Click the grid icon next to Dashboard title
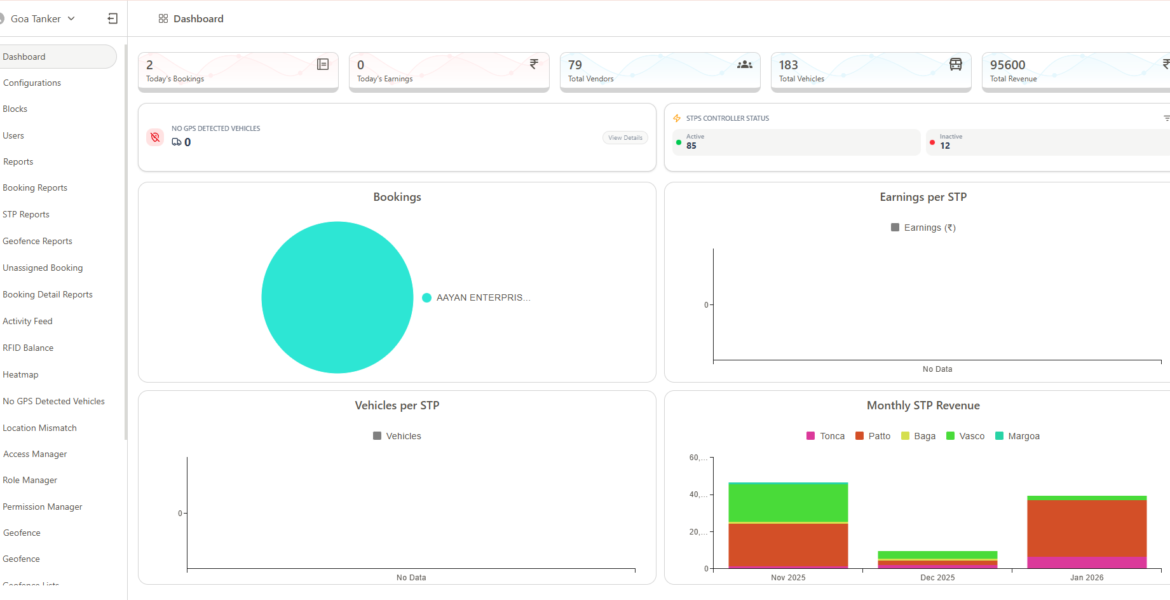Screen dimensions: 1170x600 coord(163,19)
